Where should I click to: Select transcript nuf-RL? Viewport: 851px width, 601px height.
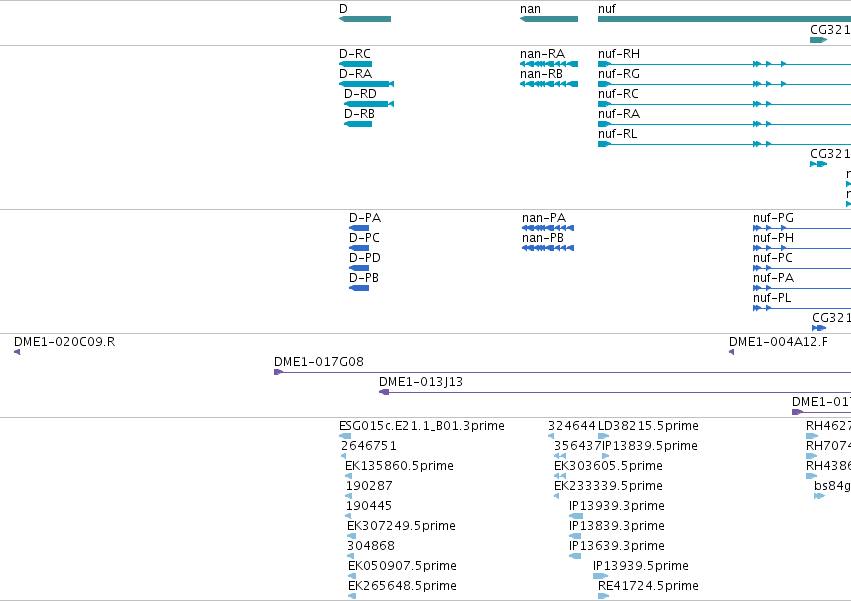[724, 144]
